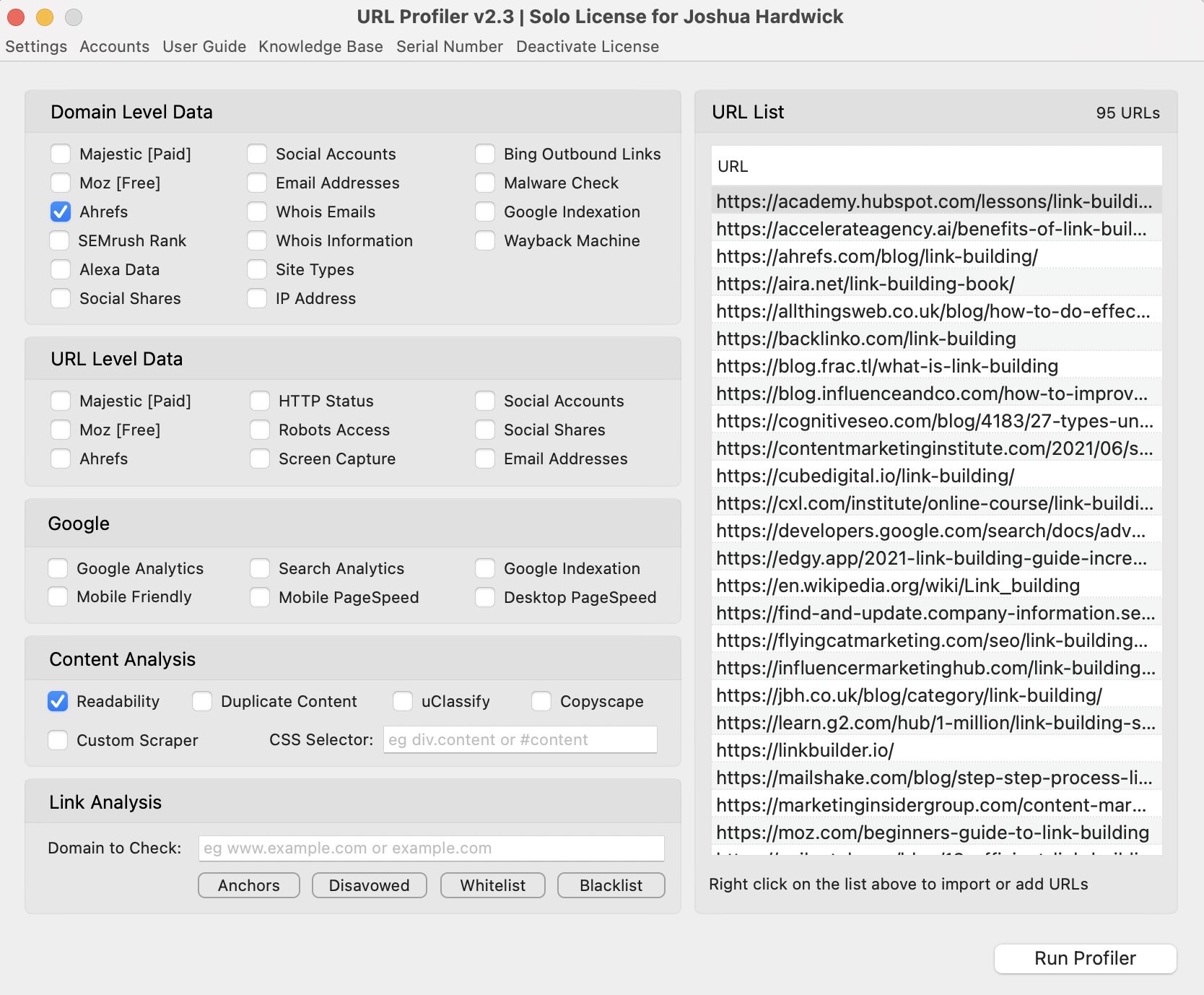Screen dimensions: 1204x995
Task: Enable the Wayback Machine checkbox
Action: [x=484, y=240]
